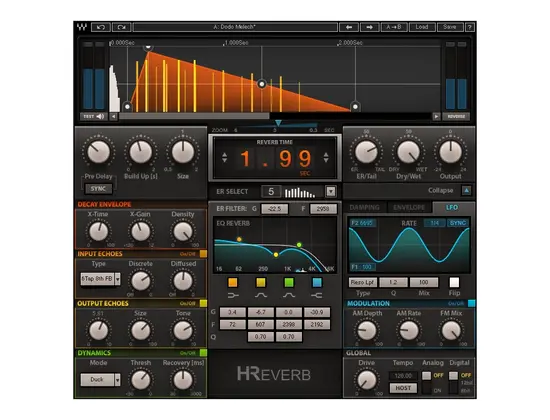
Task: Click the ER SELECT value 5 field
Action: [x=271, y=192]
